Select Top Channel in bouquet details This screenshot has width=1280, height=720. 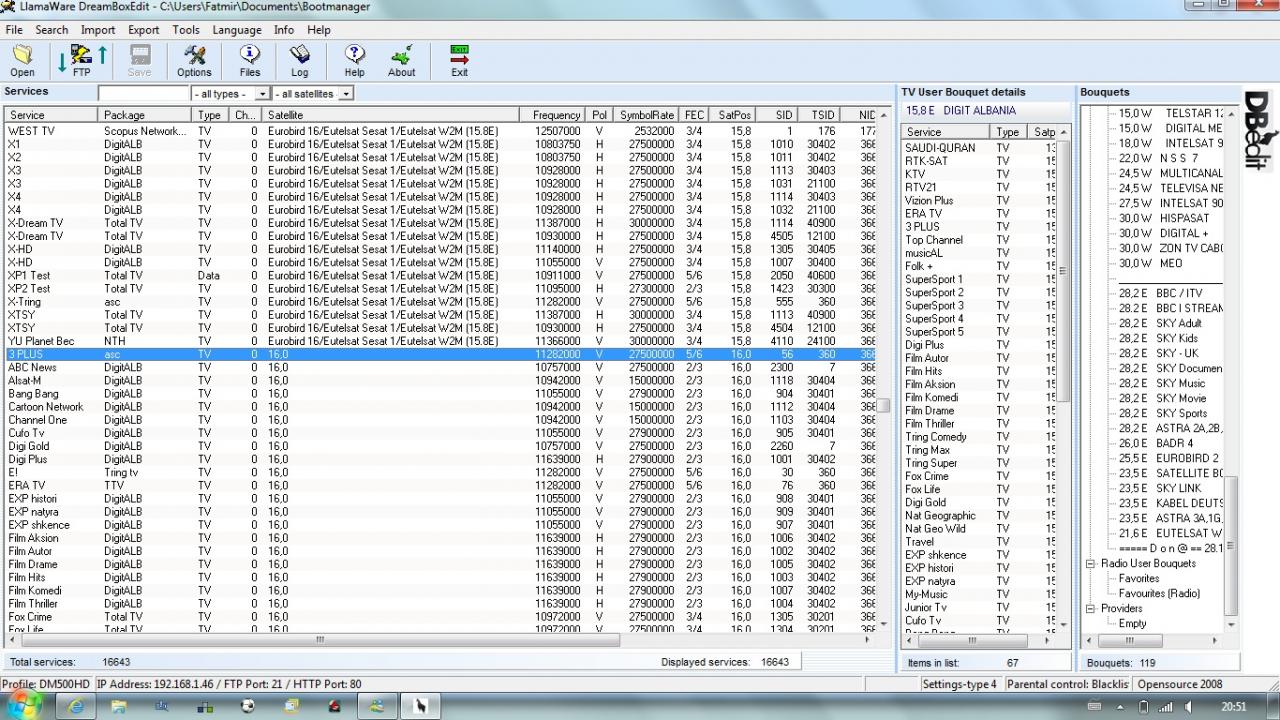pos(934,240)
